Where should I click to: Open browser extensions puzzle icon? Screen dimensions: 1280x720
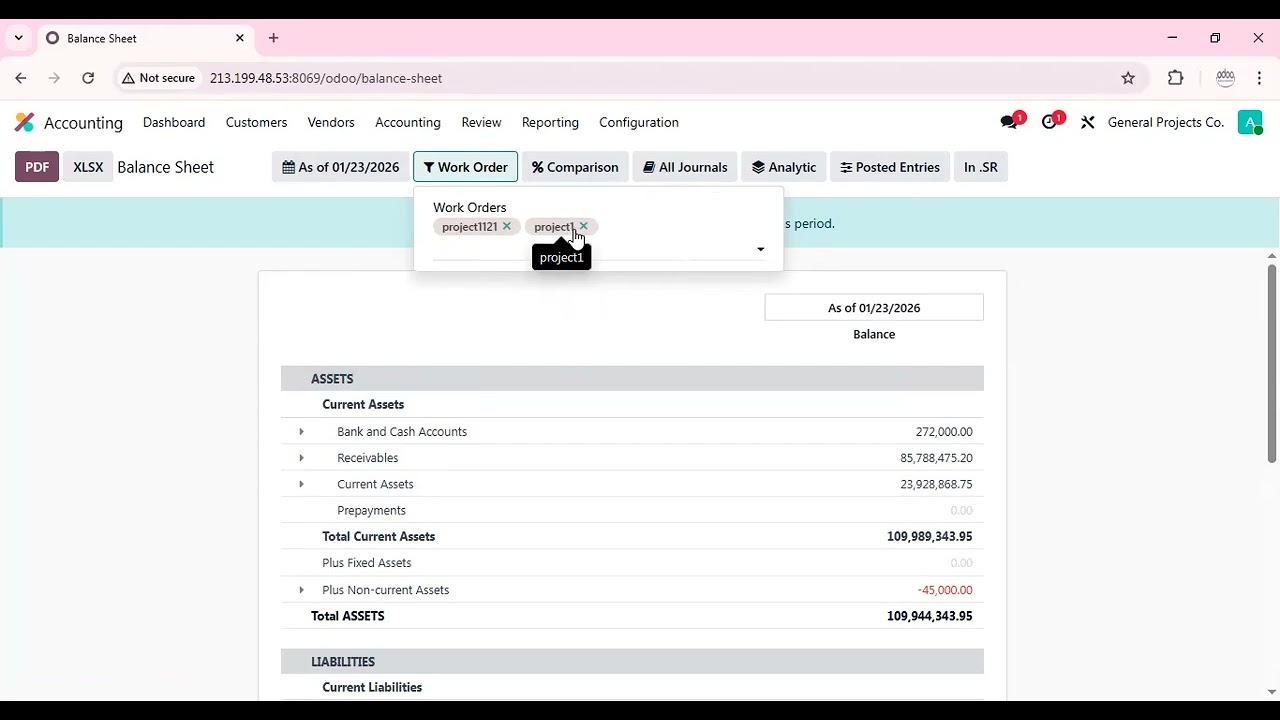click(1176, 78)
